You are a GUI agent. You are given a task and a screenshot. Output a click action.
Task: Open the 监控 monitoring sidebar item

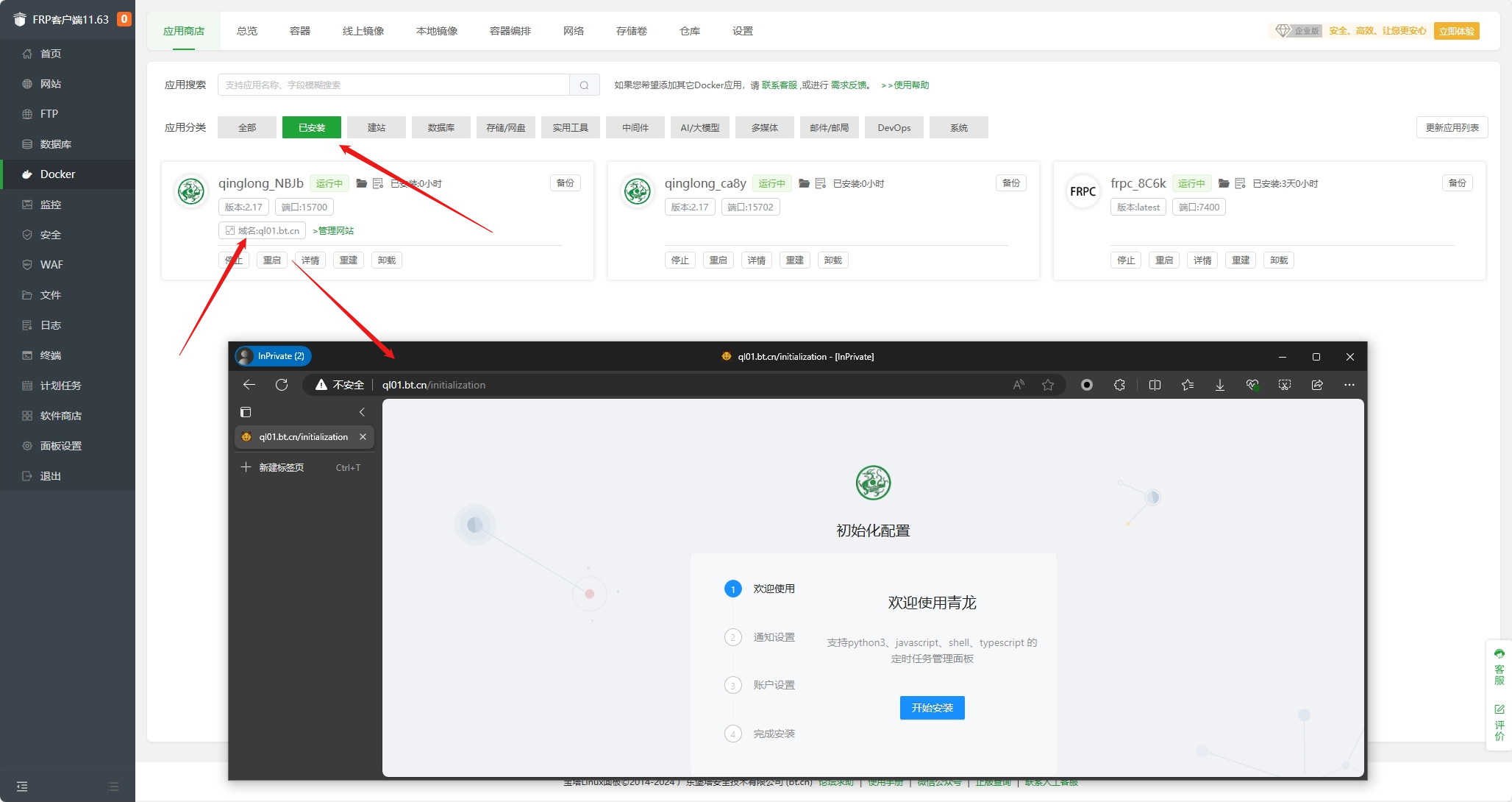point(68,205)
